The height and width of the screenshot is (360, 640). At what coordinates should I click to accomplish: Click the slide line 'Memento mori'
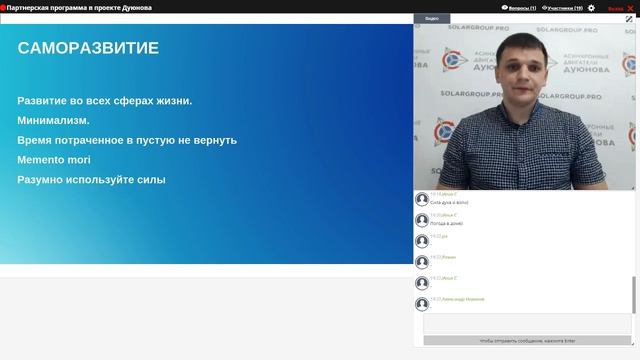tap(54, 160)
